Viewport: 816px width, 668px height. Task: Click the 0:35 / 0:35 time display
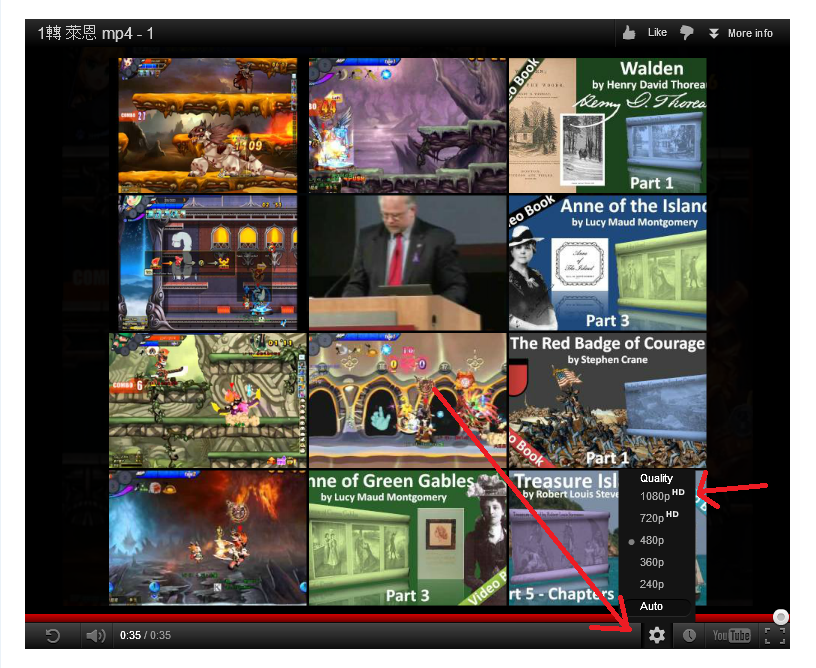(x=145, y=635)
